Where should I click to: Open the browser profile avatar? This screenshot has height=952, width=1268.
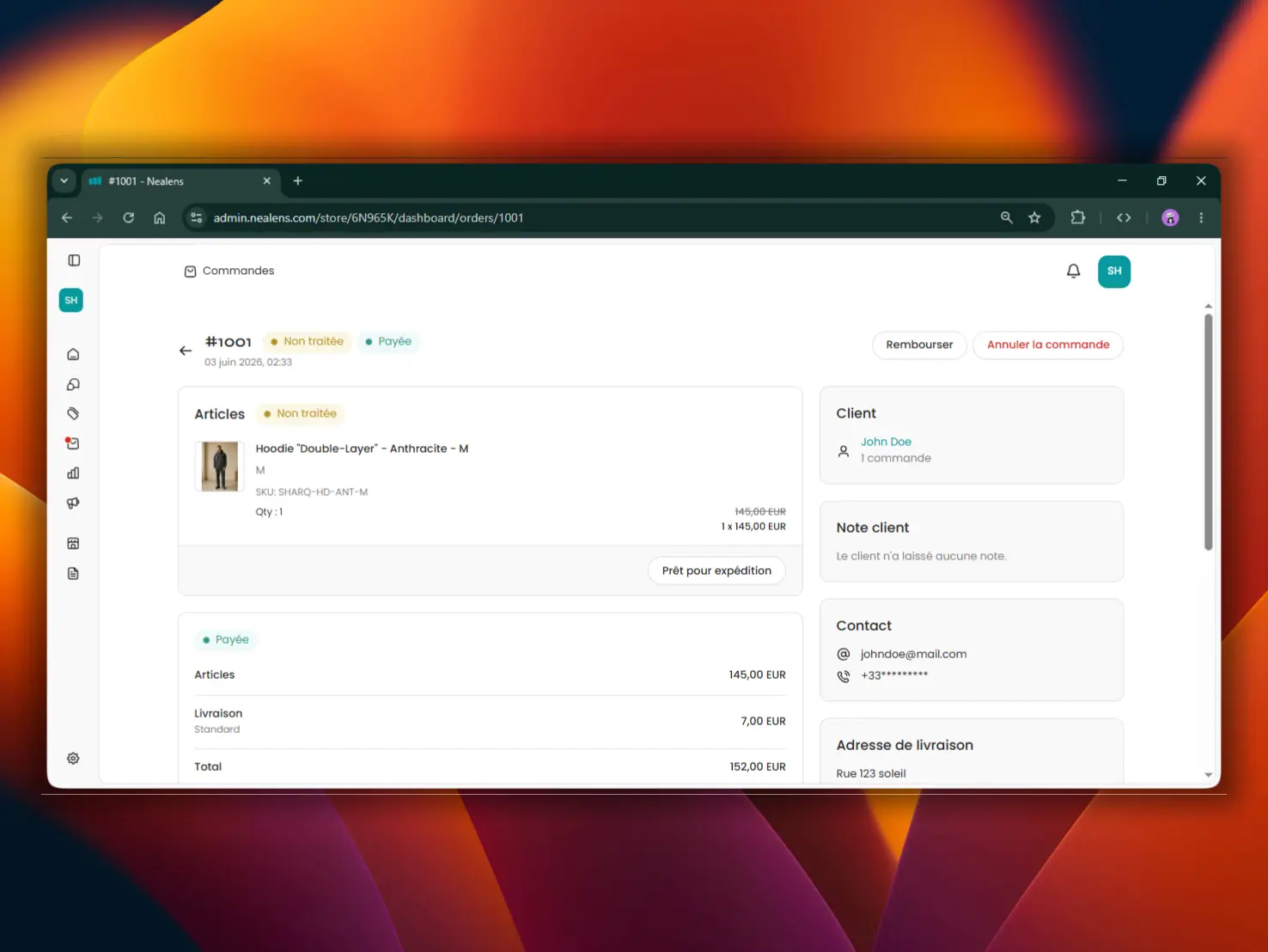point(1170,218)
